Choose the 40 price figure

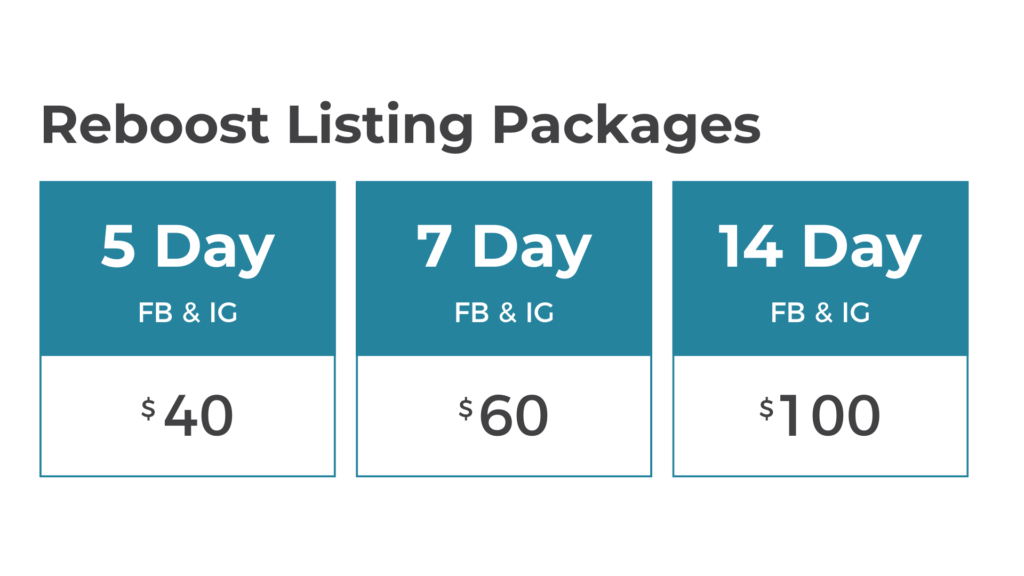pos(199,416)
